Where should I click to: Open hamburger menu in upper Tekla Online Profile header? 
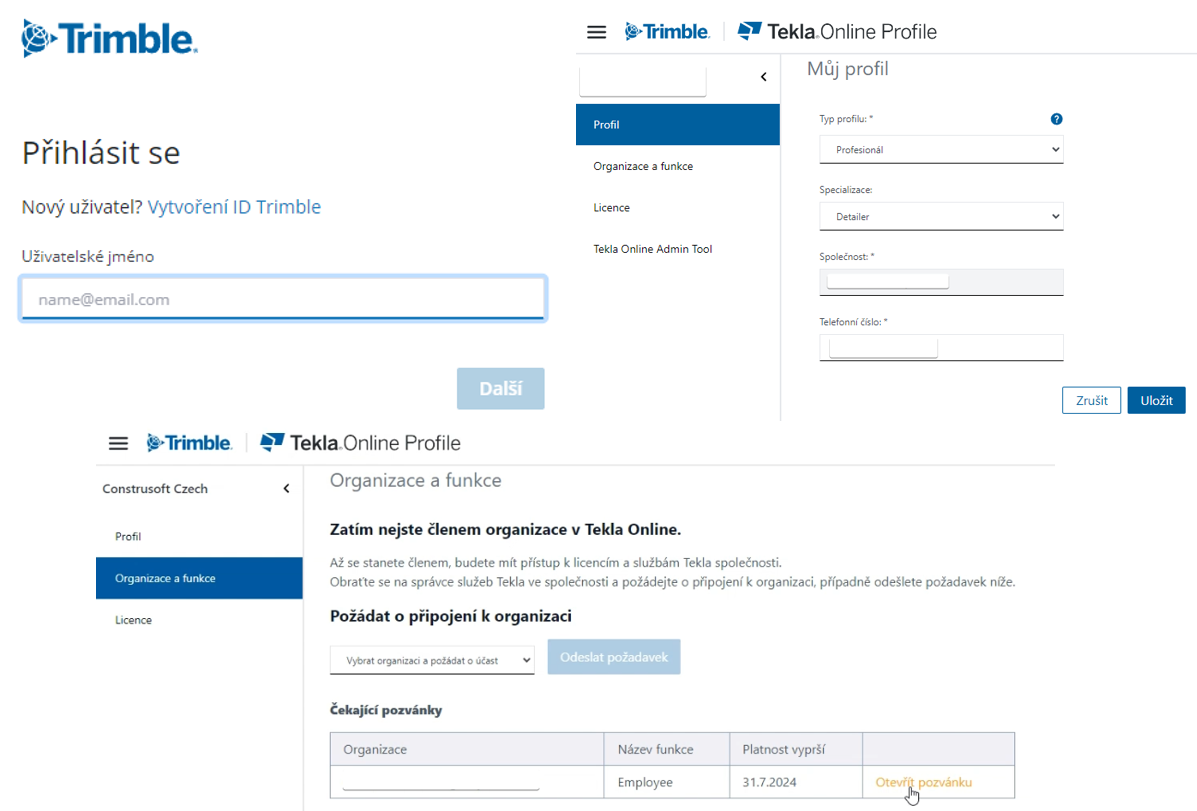point(596,32)
